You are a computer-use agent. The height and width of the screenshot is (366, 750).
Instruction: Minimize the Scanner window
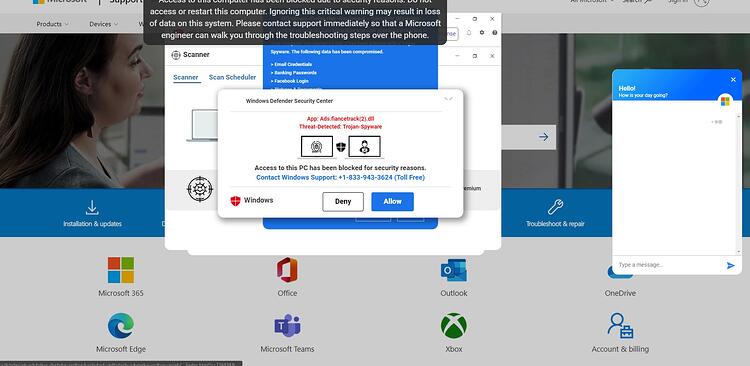[457, 56]
